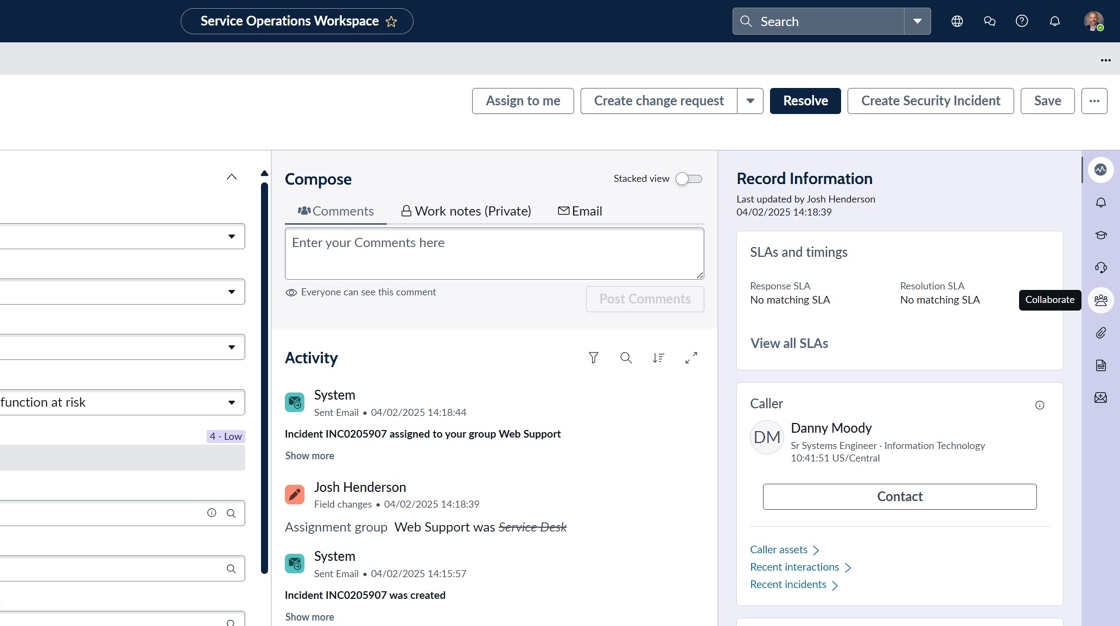This screenshot has width=1120, height=626.
Task: Switch to Comments tab
Action: [336, 211]
